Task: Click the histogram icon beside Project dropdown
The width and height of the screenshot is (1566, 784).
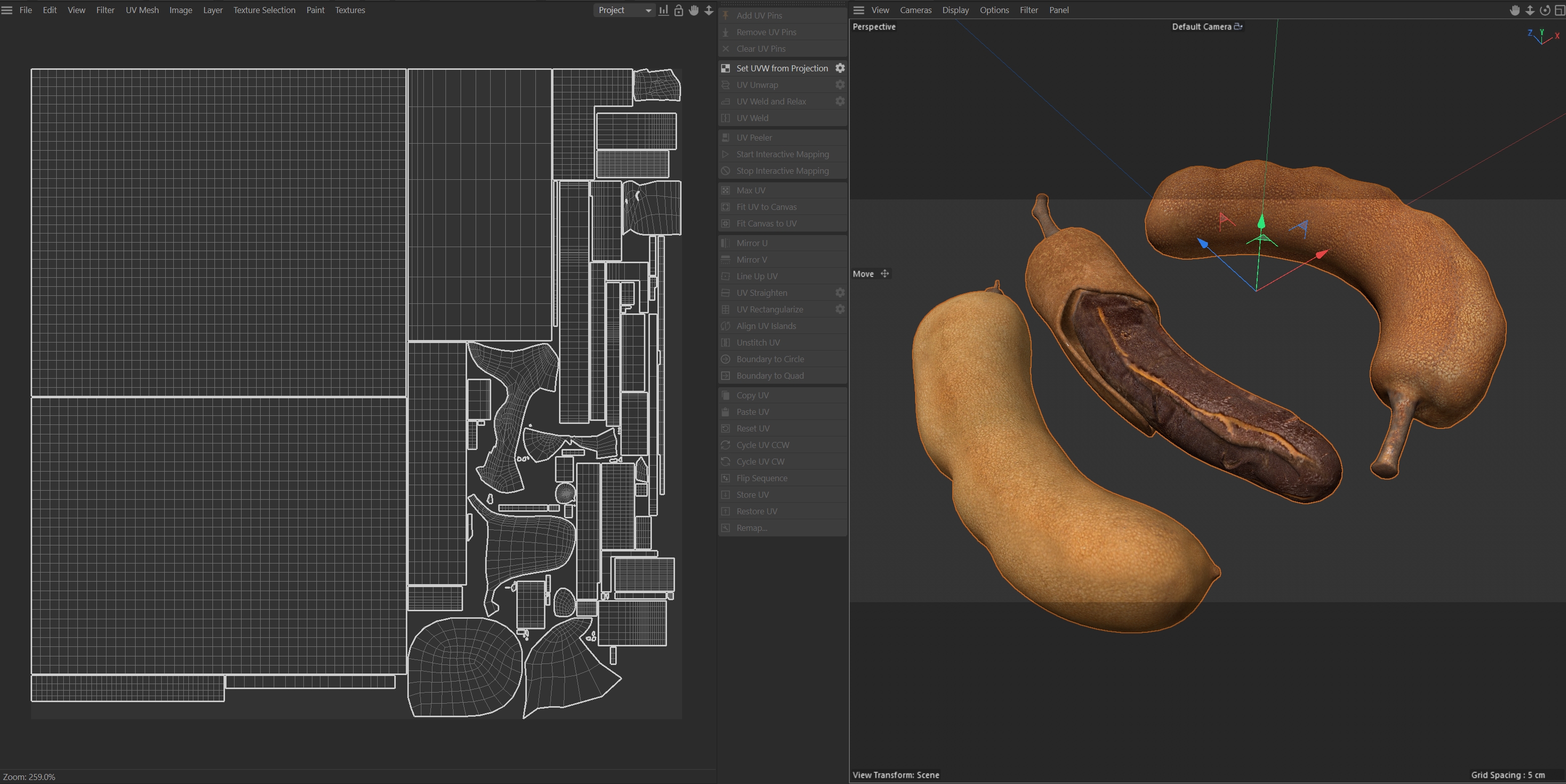Action: (663, 11)
